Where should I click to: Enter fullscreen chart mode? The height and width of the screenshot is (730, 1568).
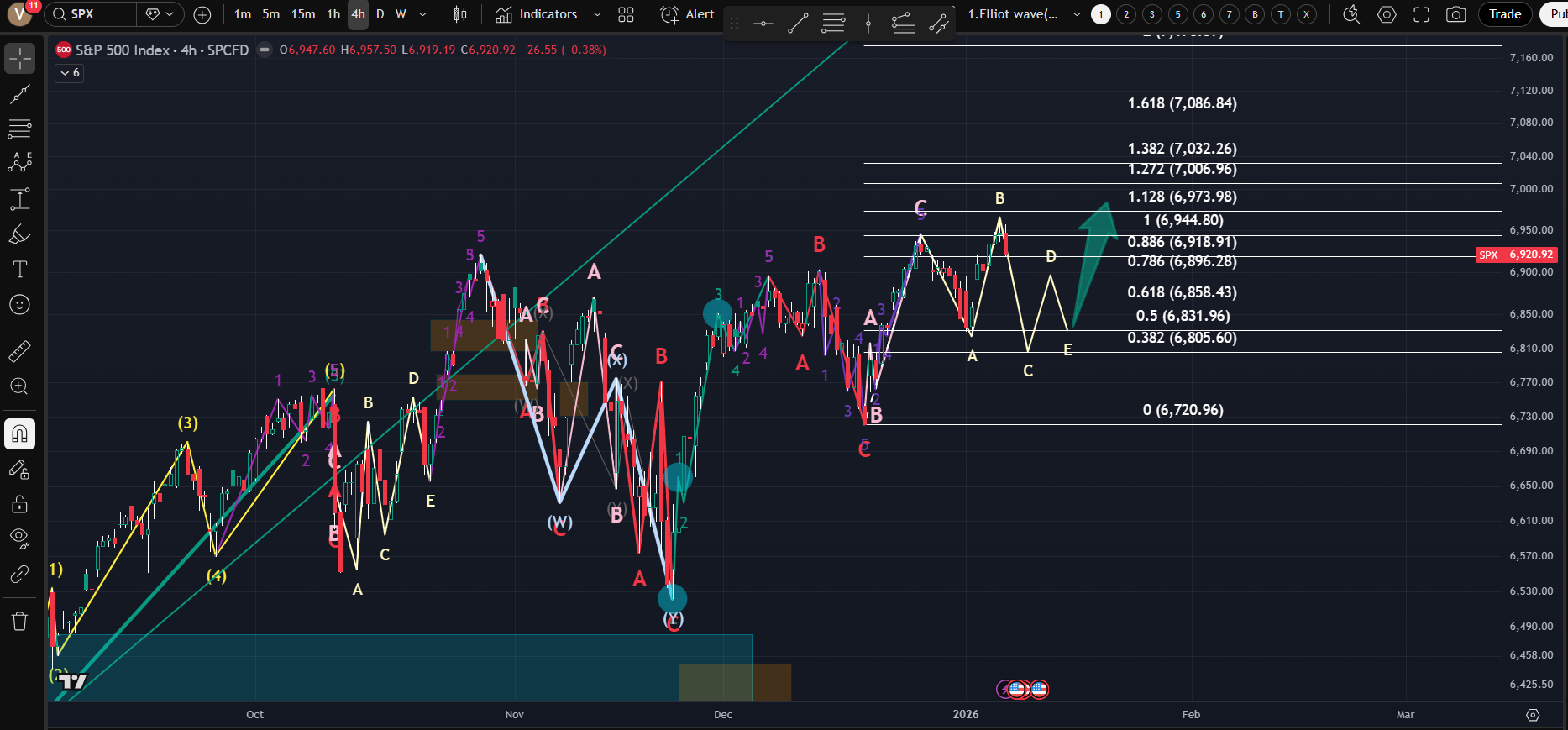point(1421,14)
